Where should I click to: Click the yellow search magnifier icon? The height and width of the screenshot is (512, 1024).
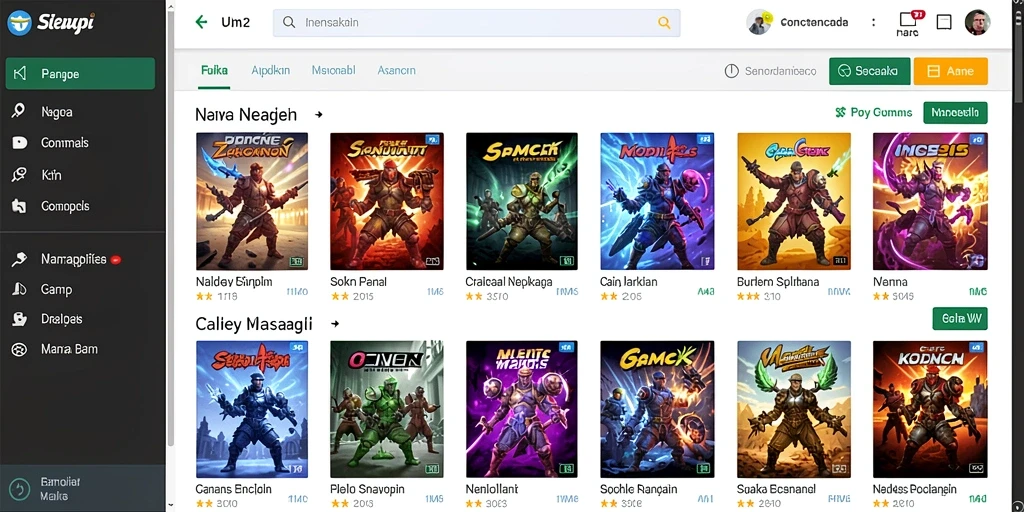tap(664, 23)
